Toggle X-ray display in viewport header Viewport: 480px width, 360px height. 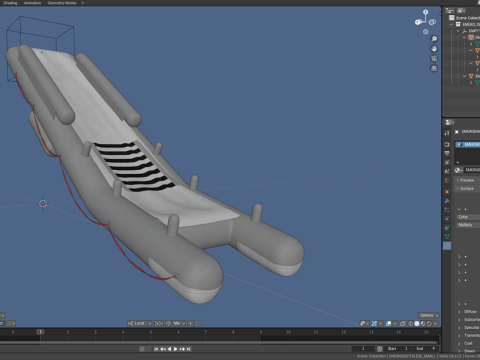(403, 324)
